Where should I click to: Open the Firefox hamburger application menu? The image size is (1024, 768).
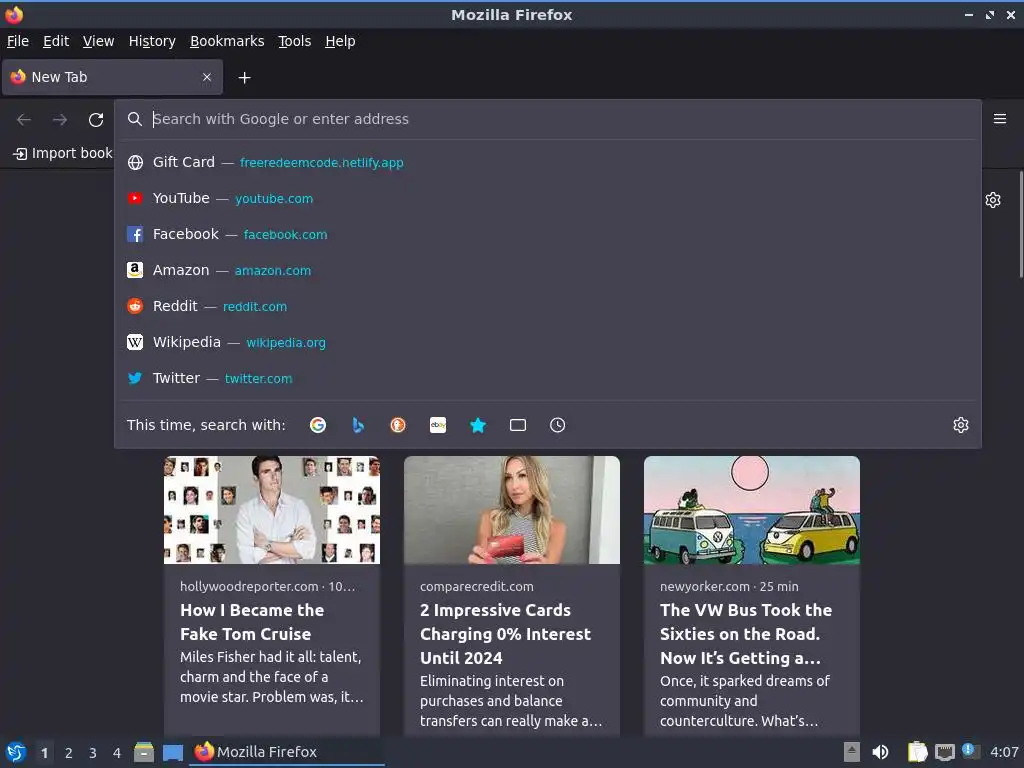point(999,119)
